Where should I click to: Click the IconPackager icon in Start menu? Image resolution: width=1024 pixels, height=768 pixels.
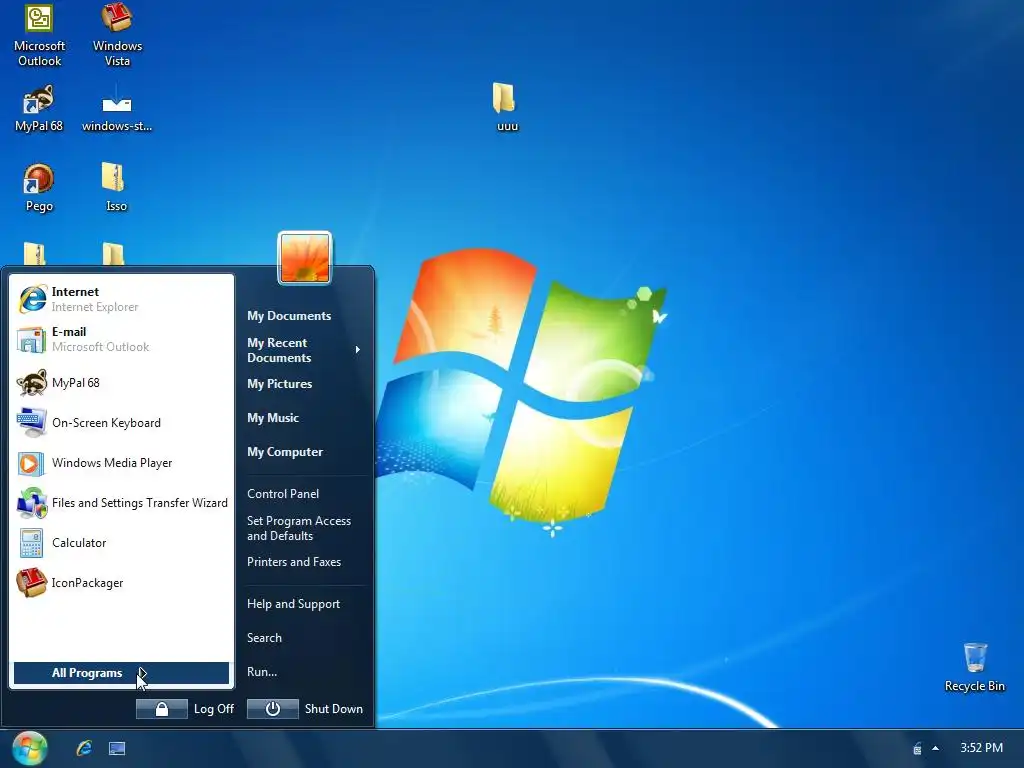click(31, 583)
